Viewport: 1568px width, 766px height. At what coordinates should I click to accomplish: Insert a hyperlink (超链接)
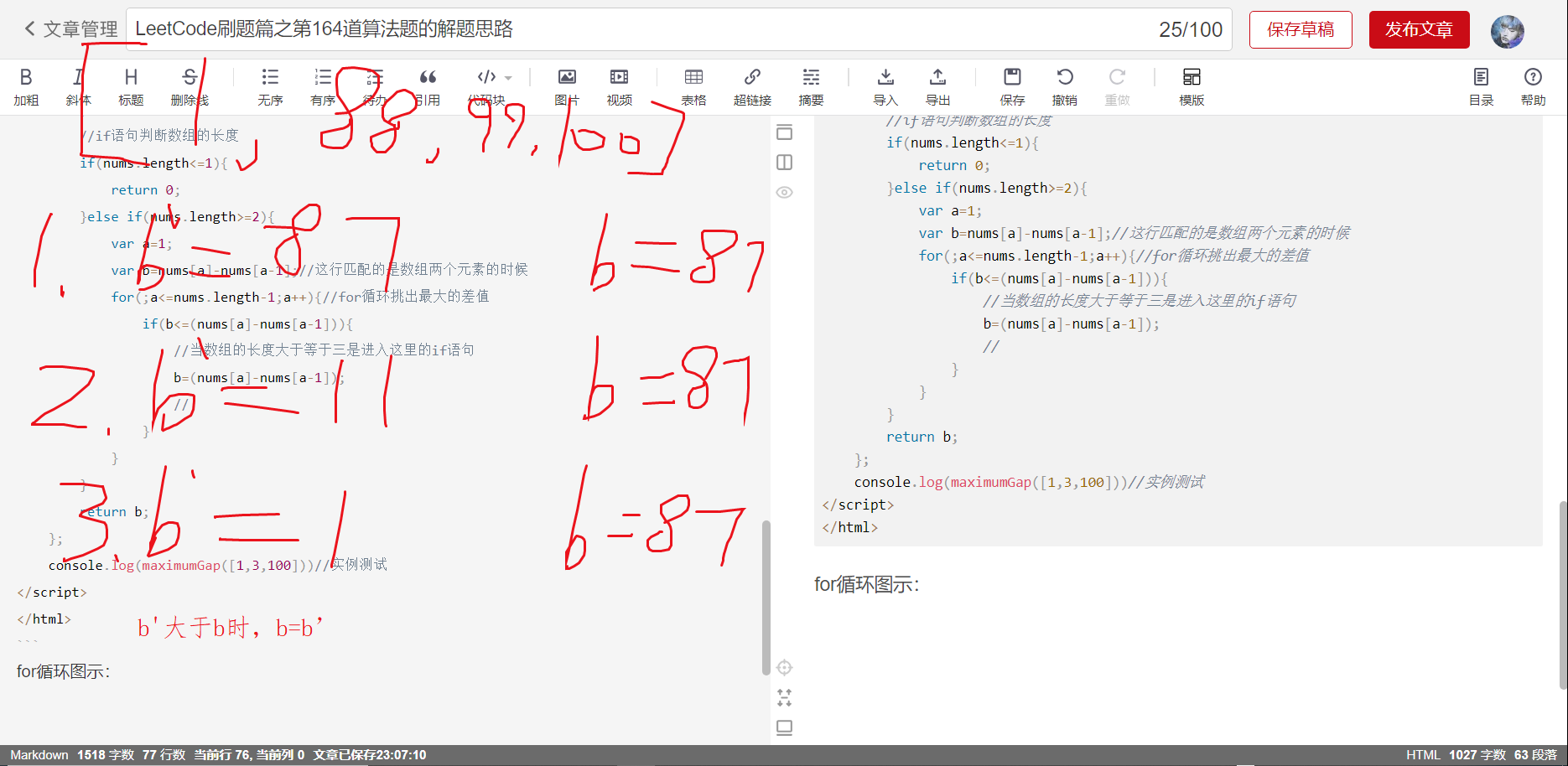point(752,87)
